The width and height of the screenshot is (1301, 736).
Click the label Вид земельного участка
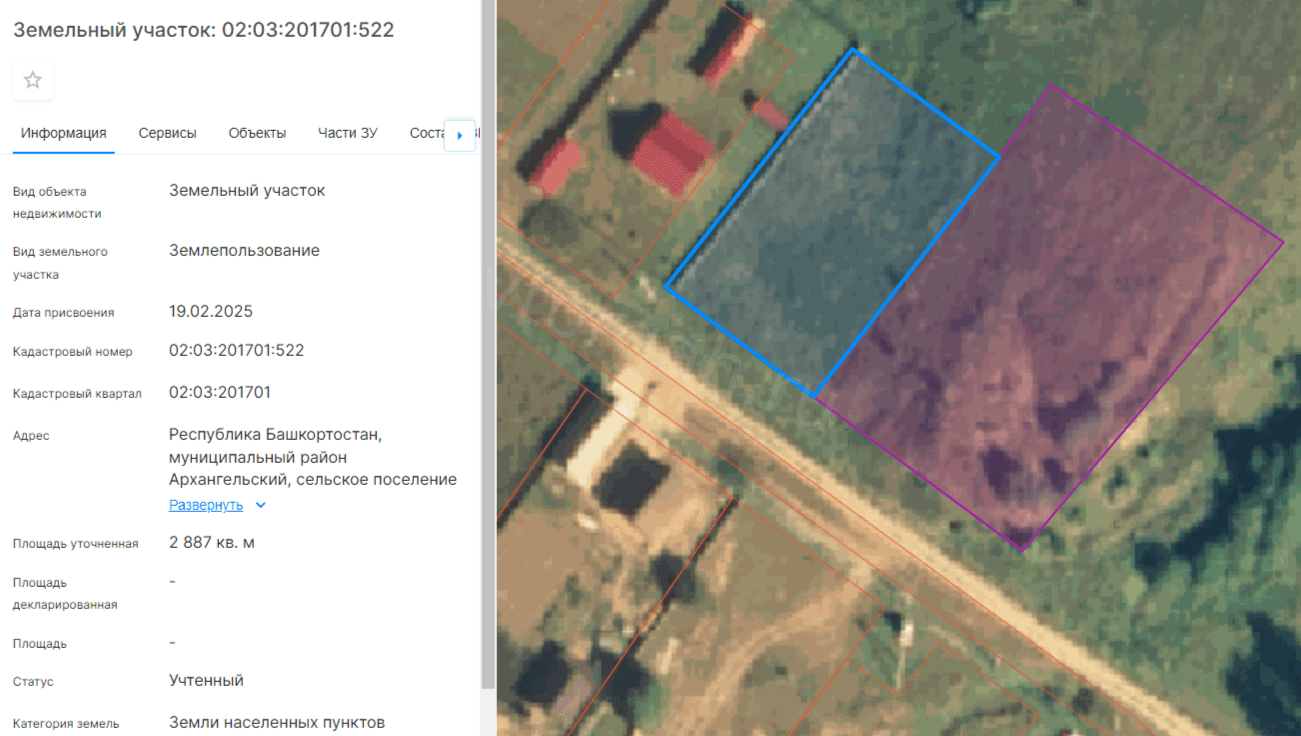60,262
